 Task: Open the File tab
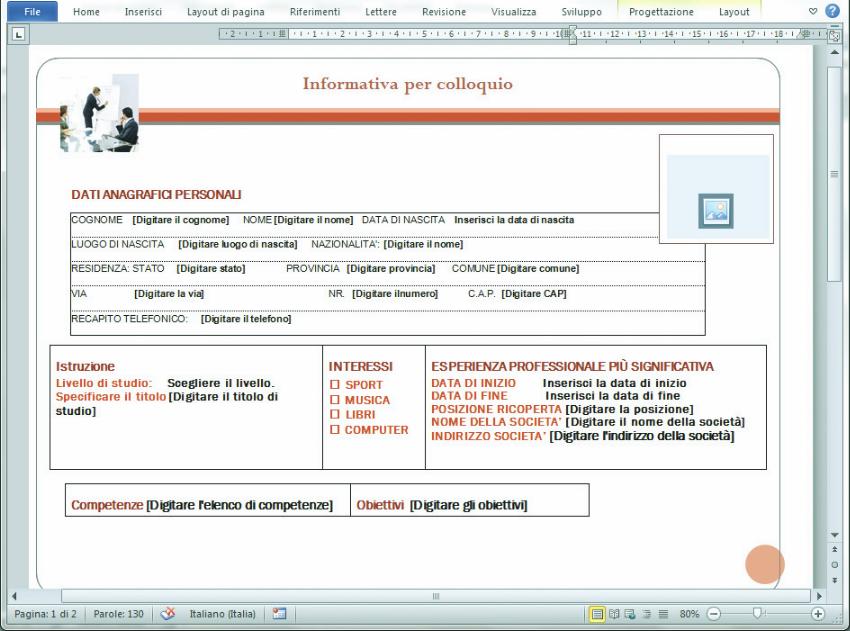pyautogui.click(x=32, y=12)
